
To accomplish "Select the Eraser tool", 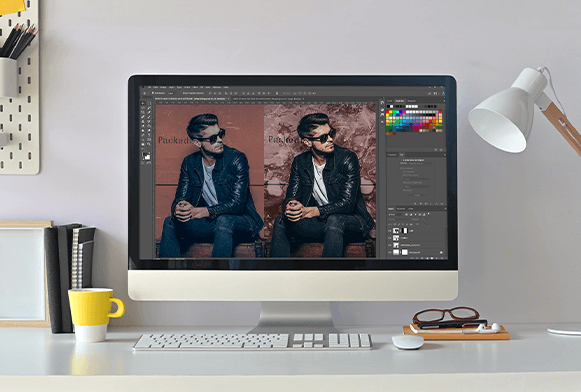I will click(x=143, y=126).
